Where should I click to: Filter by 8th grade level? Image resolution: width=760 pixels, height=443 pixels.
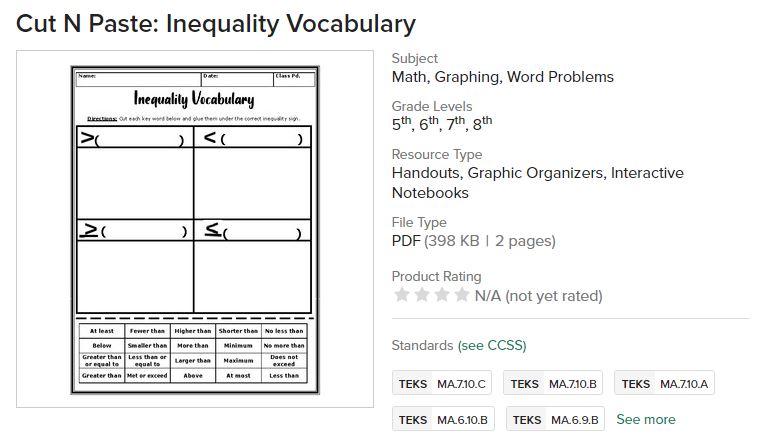click(482, 125)
